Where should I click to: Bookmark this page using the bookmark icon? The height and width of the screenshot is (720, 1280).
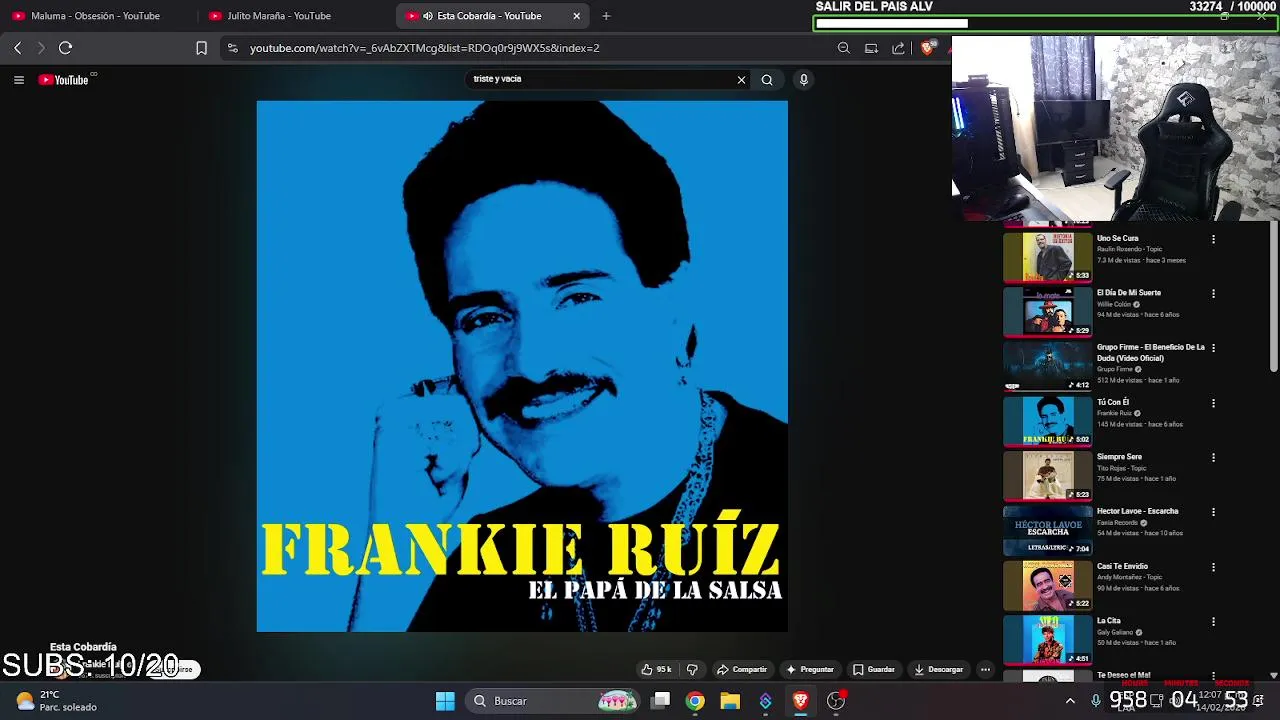201,48
